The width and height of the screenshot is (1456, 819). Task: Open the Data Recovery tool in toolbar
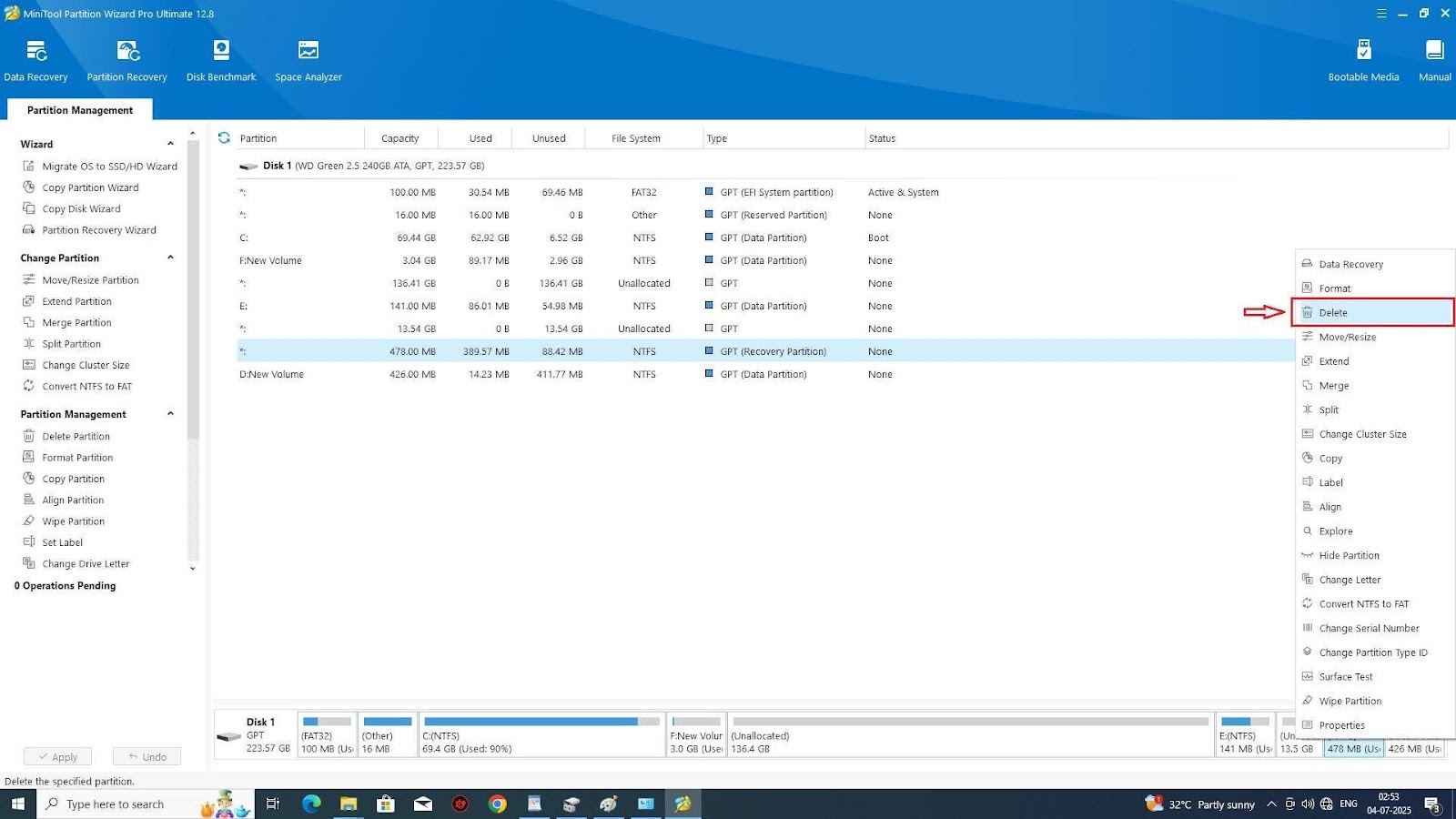pyautogui.click(x=35, y=61)
